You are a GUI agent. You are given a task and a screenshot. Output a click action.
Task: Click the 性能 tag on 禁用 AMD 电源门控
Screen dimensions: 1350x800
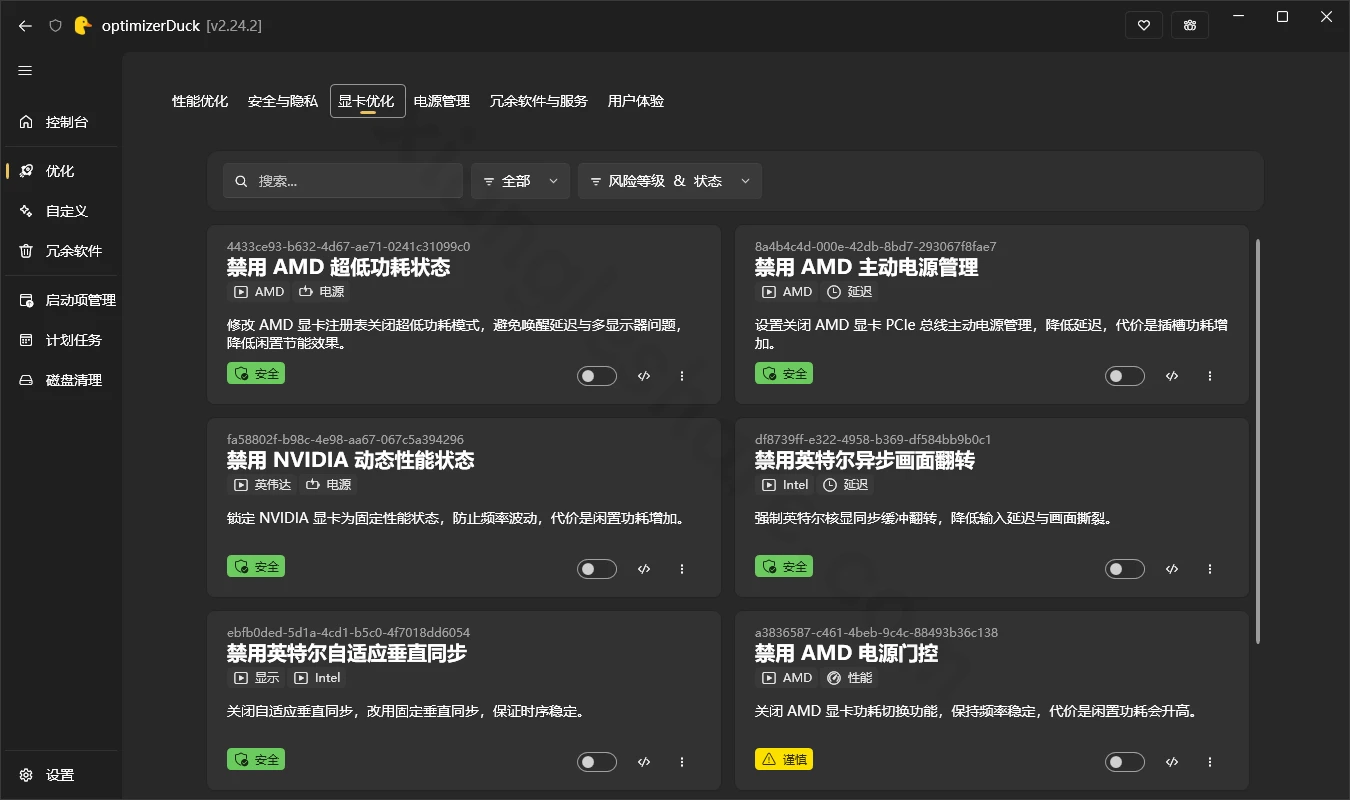[x=849, y=678]
